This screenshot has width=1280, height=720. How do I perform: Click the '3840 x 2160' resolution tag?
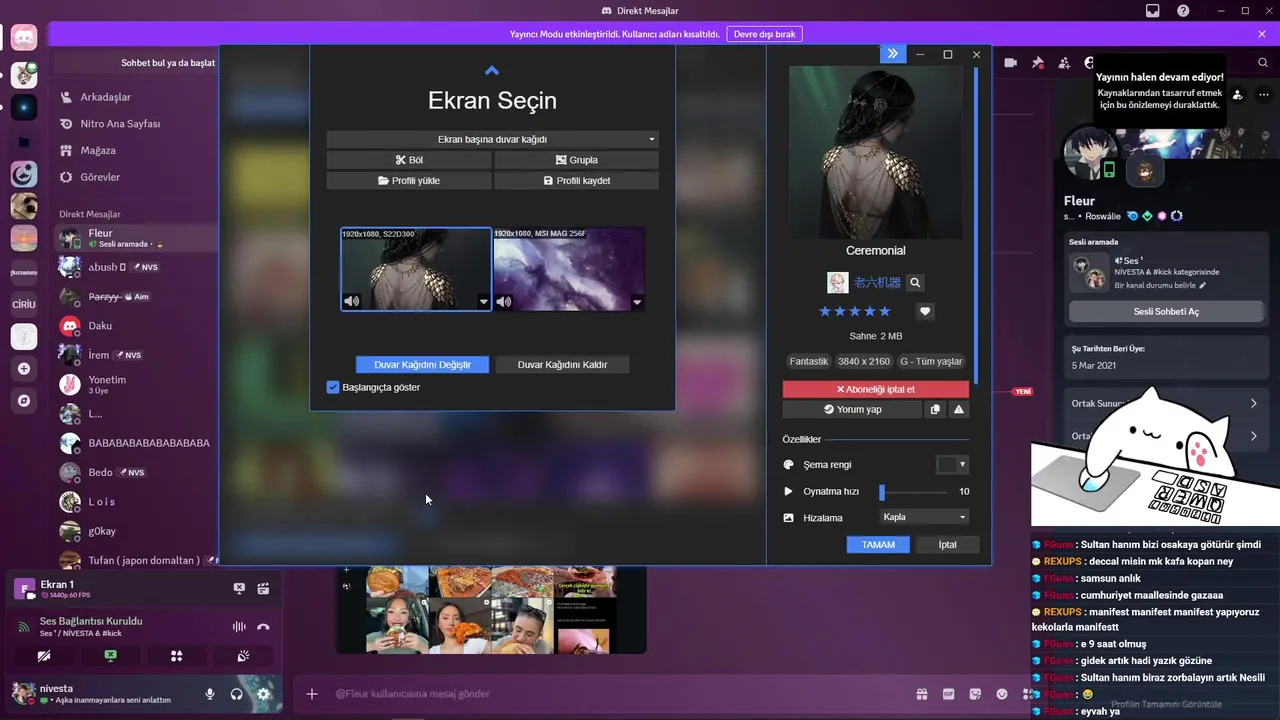click(x=864, y=361)
